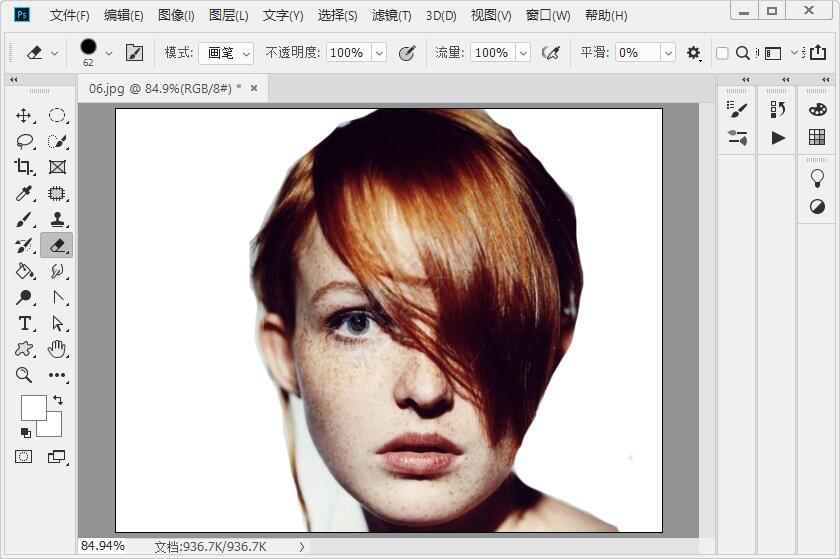840x559 pixels.
Task: Open the 滤镜(T) menu
Action: click(x=391, y=15)
